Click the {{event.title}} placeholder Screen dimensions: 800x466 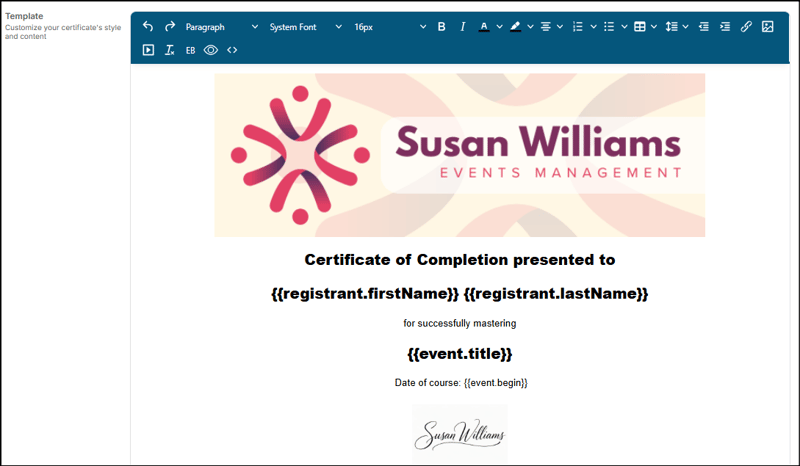tap(460, 354)
